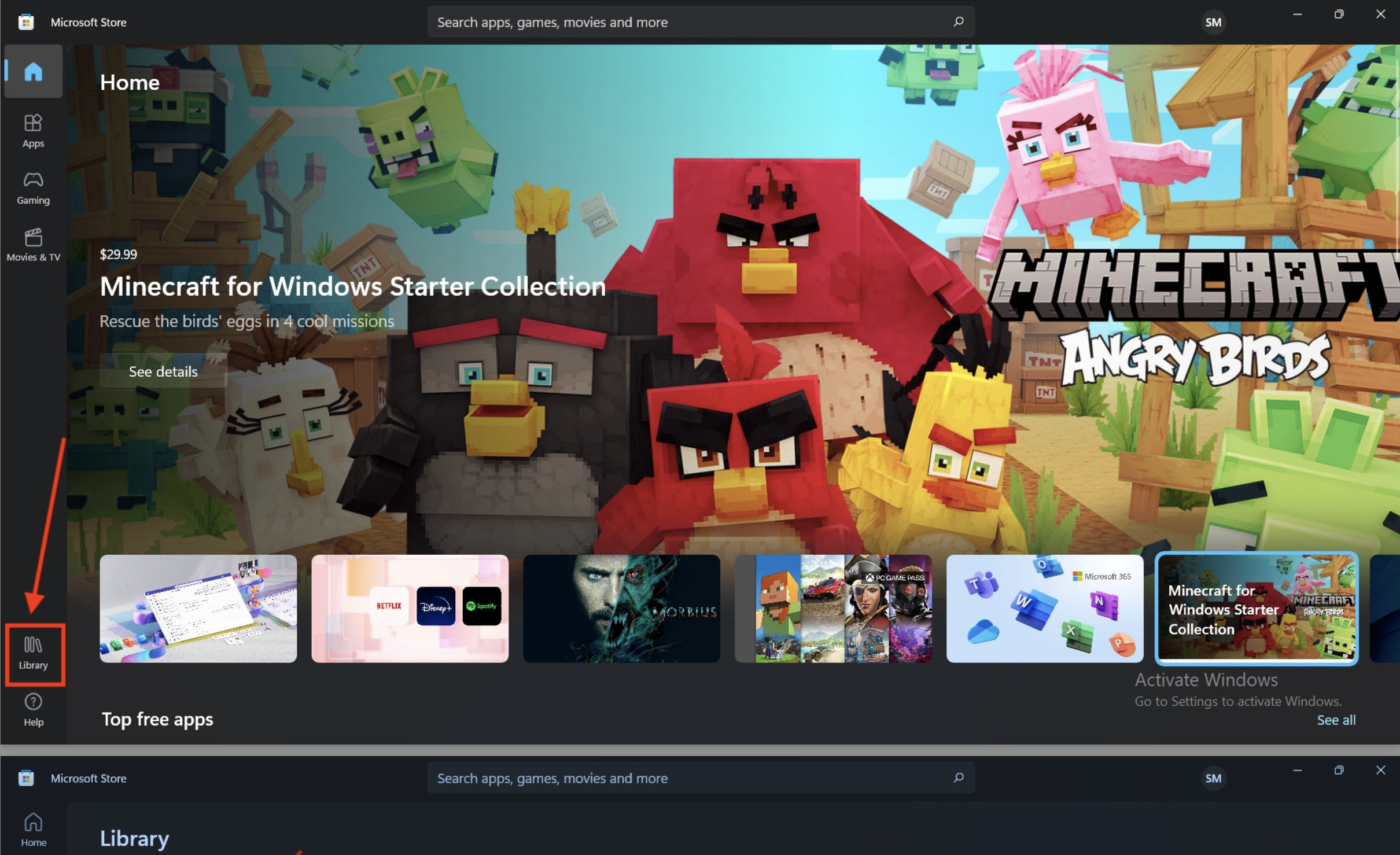Click the search box in bottom Store window
This screenshot has width=1400, height=855.
pos(701,778)
